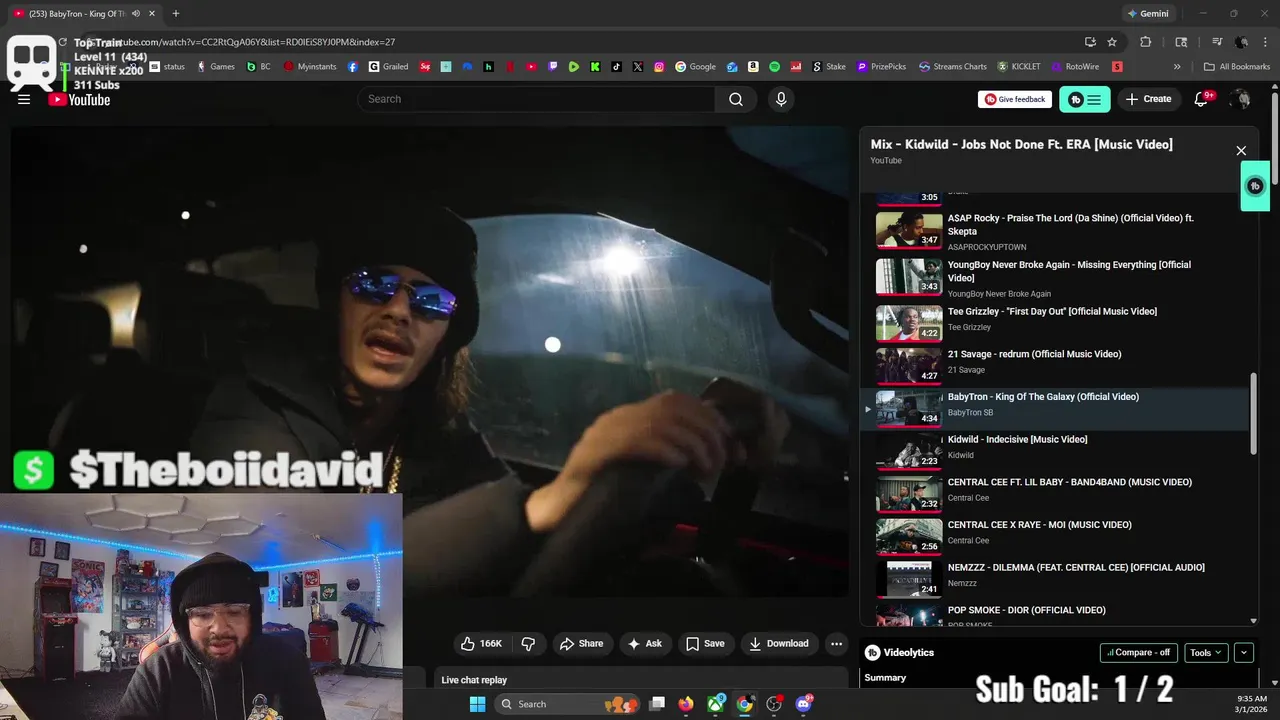The width and height of the screenshot is (1280, 720).
Task: Open more actions ellipsis under video
Action: point(836,643)
